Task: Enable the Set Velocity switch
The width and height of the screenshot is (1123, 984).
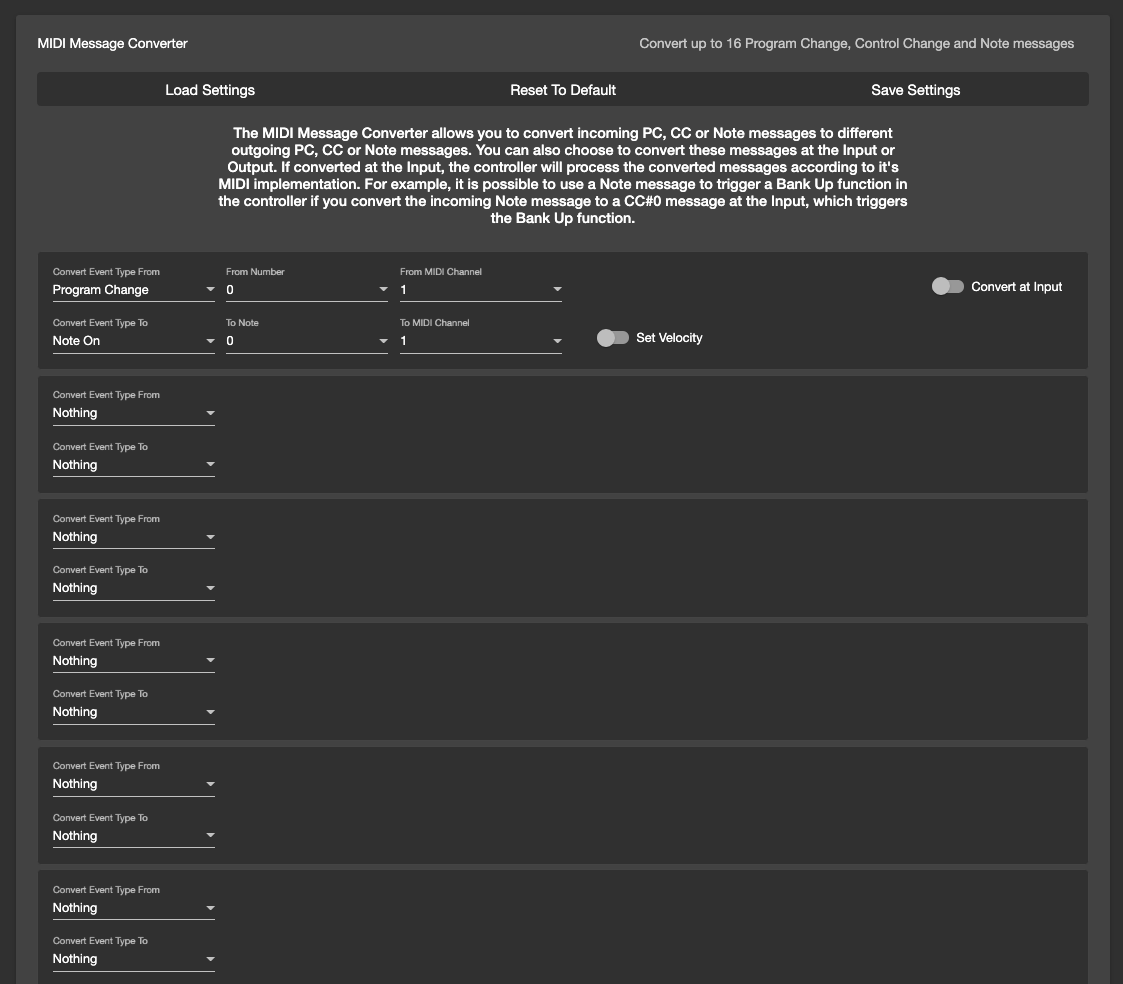Action: pyautogui.click(x=612, y=338)
